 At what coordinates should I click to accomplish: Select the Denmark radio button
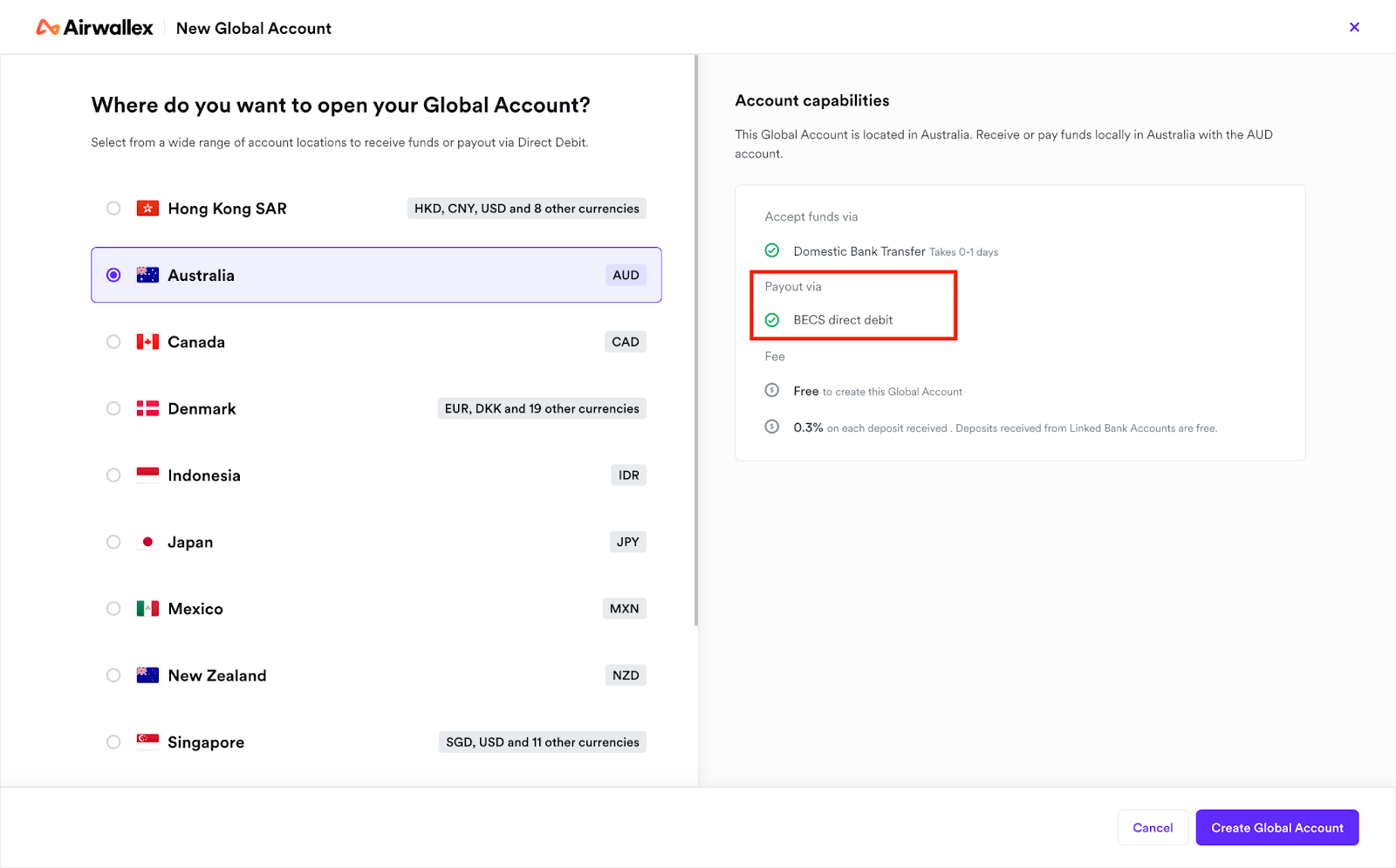pyautogui.click(x=113, y=408)
